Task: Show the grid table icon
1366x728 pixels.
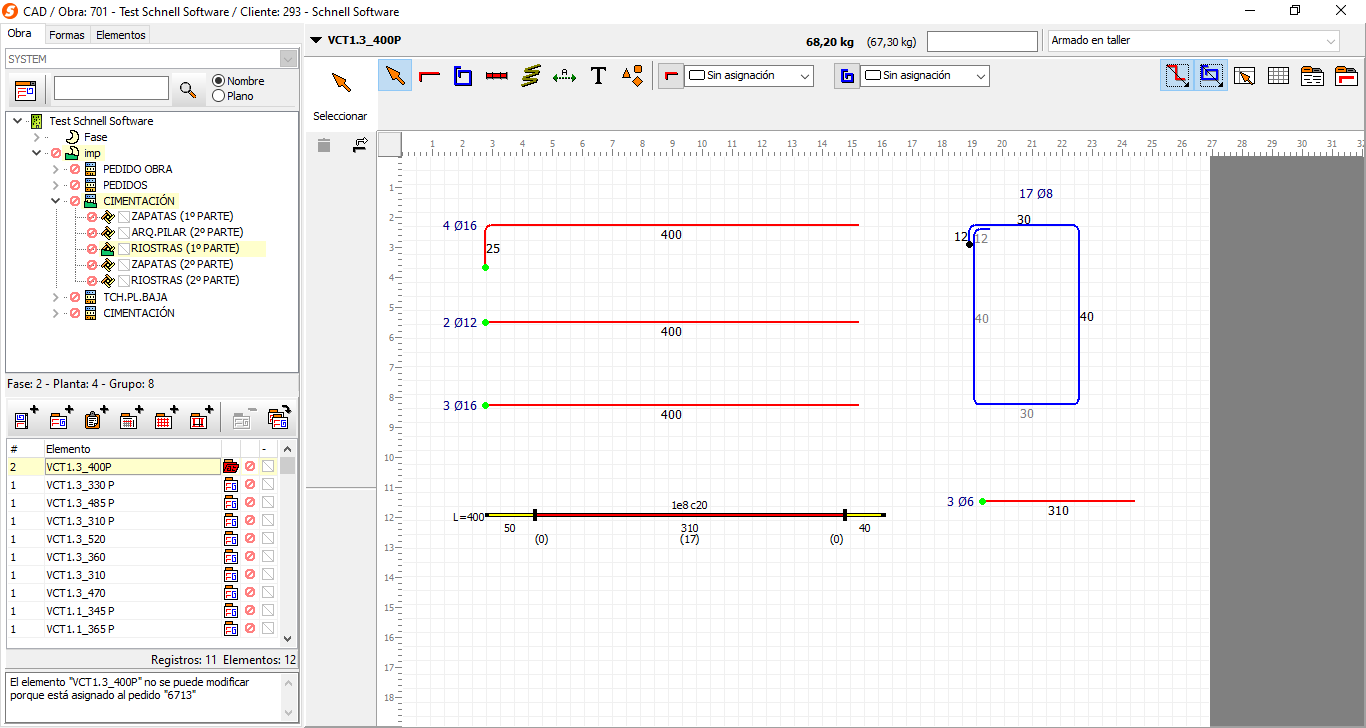Action: click(x=1278, y=76)
